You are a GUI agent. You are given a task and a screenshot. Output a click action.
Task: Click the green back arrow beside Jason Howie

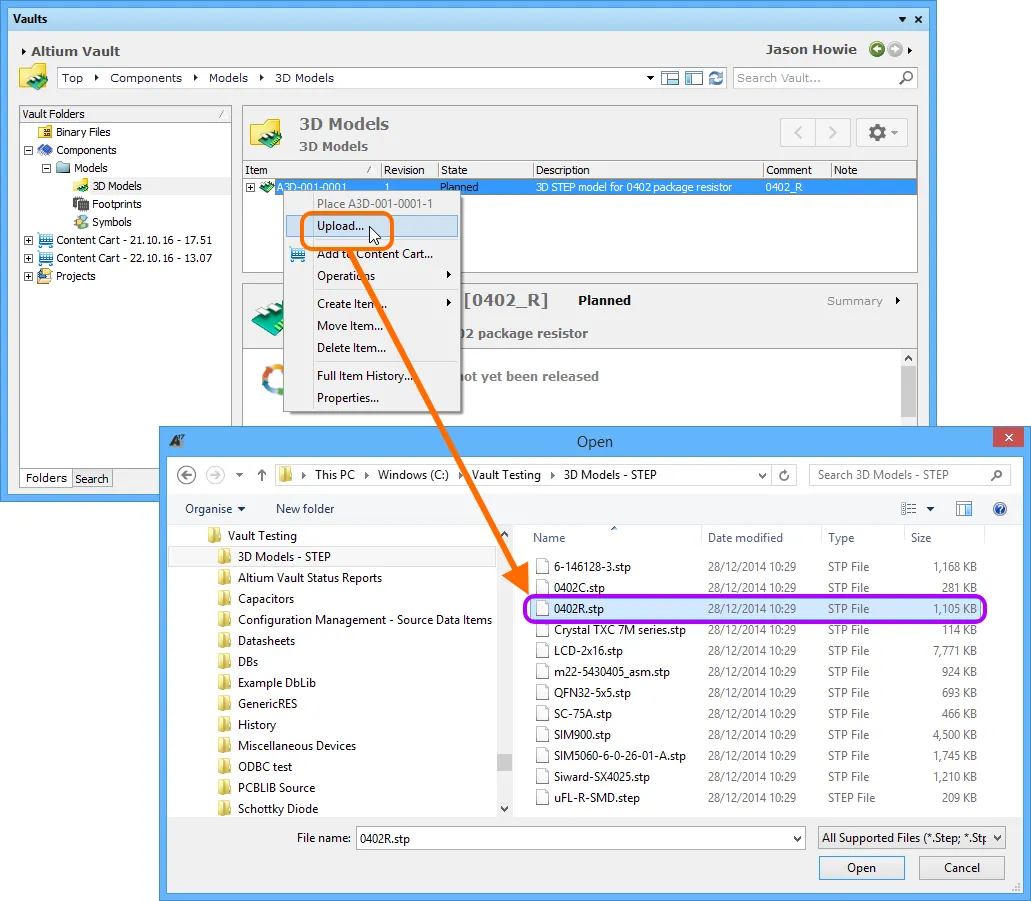point(876,49)
